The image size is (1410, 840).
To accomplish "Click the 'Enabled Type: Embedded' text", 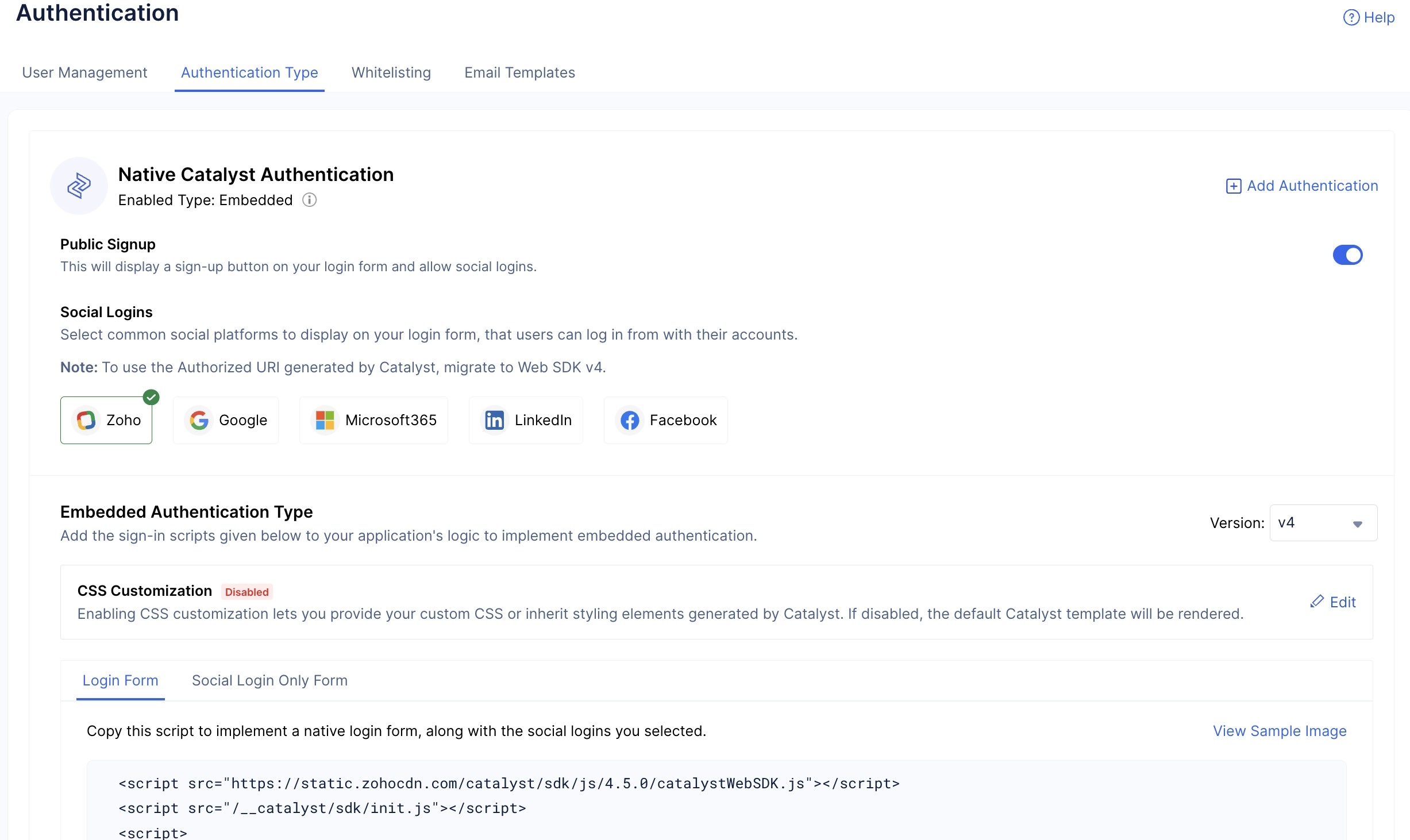I will pyautogui.click(x=205, y=200).
